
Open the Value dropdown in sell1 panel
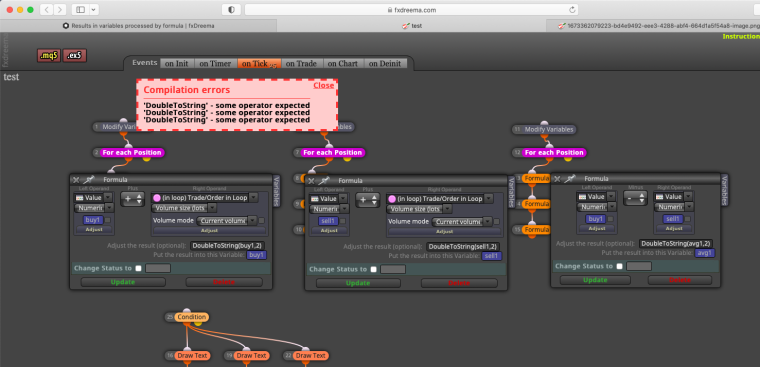point(329,198)
